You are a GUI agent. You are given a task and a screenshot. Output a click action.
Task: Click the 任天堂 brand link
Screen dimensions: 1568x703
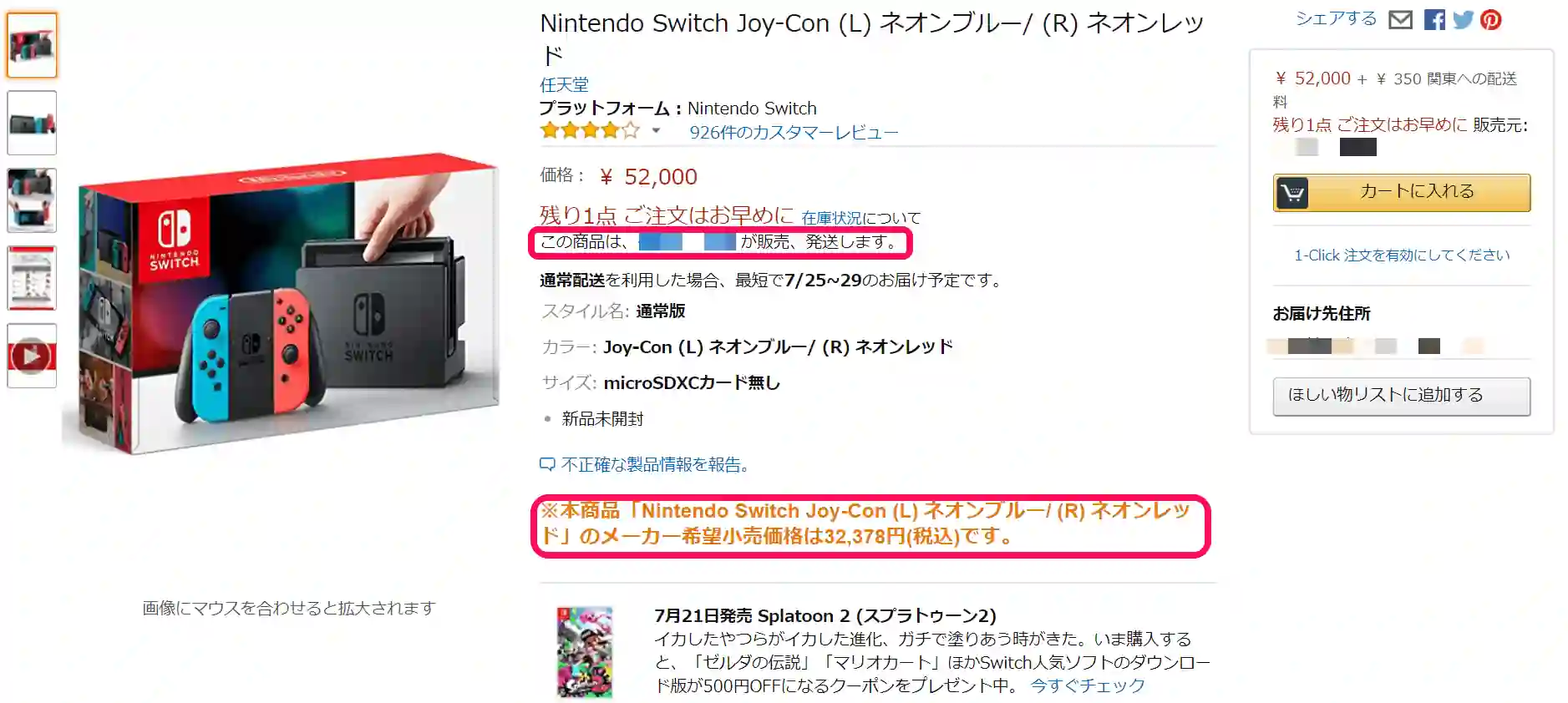tap(564, 84)
